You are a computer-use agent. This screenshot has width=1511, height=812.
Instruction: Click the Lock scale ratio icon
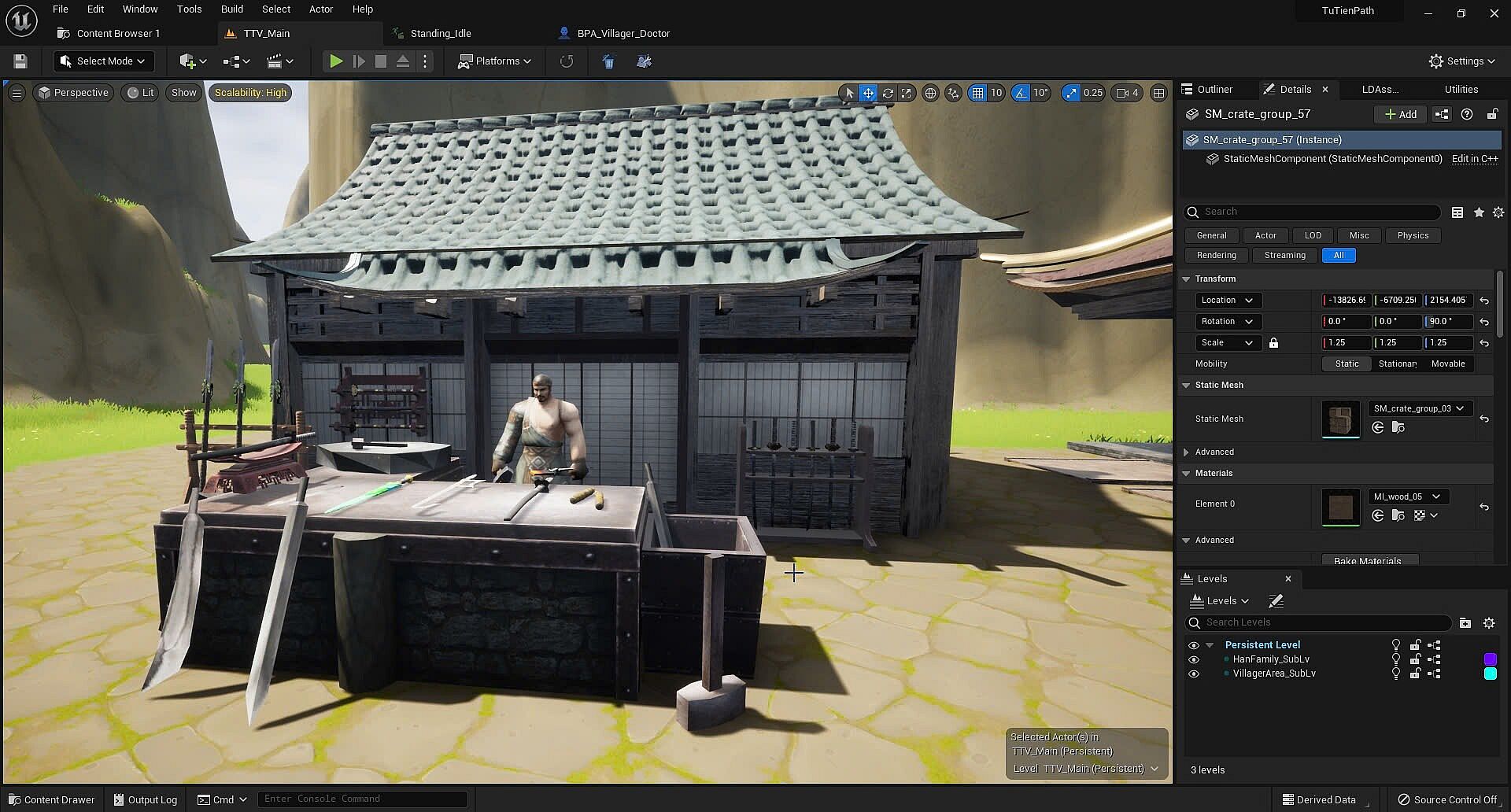pyautogui.click(x=1273, y=343)
